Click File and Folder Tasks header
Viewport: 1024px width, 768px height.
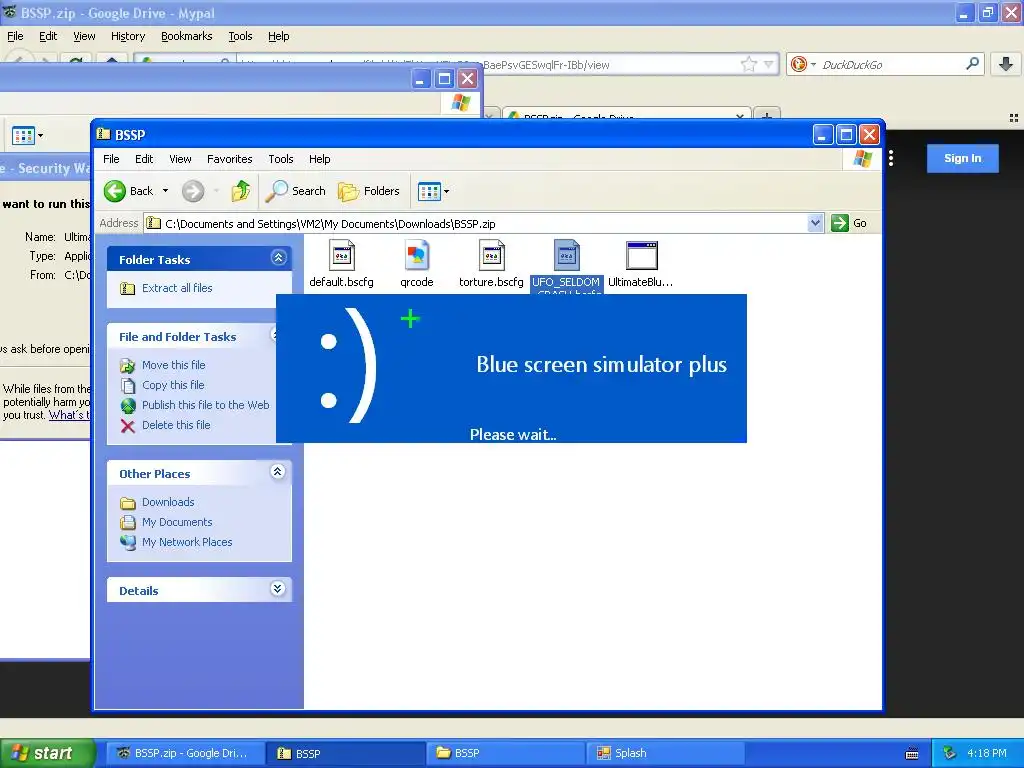pos(178,337)
